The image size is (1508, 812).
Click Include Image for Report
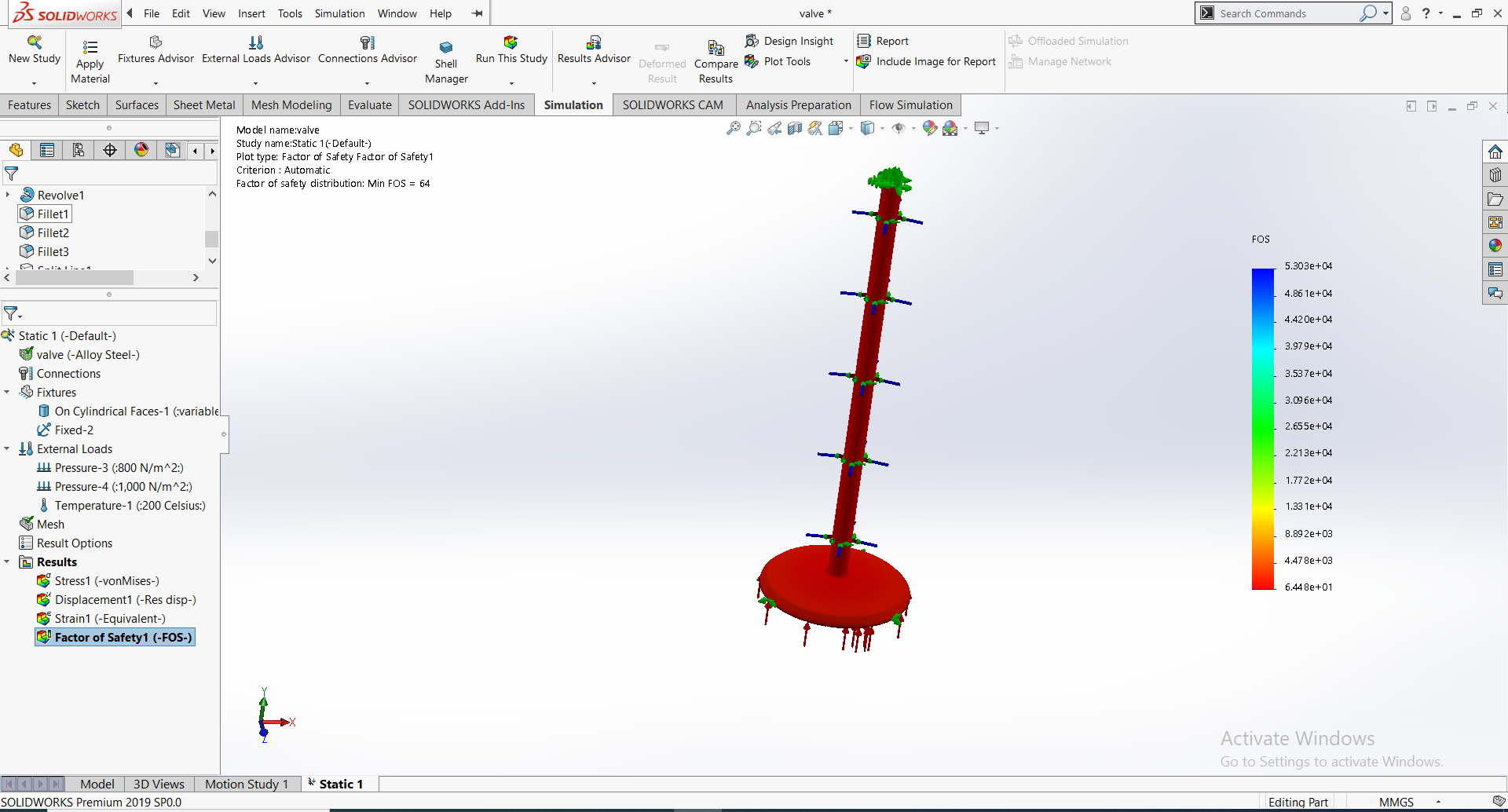click(x=926, y=61)
